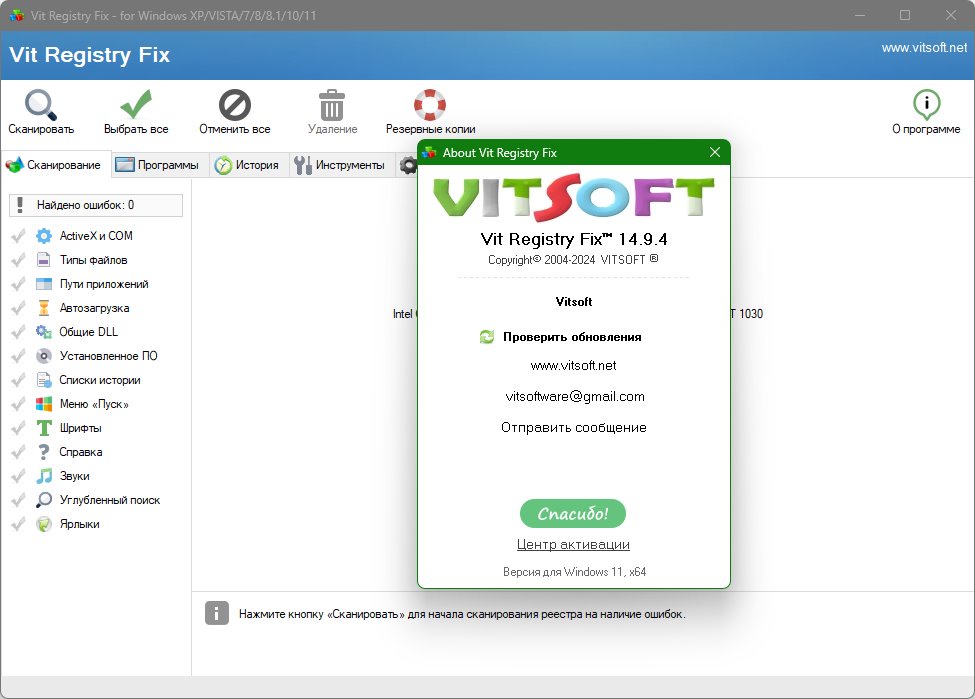
Task: Start registry scan with the magnifier icon
Action: point(40,104)
